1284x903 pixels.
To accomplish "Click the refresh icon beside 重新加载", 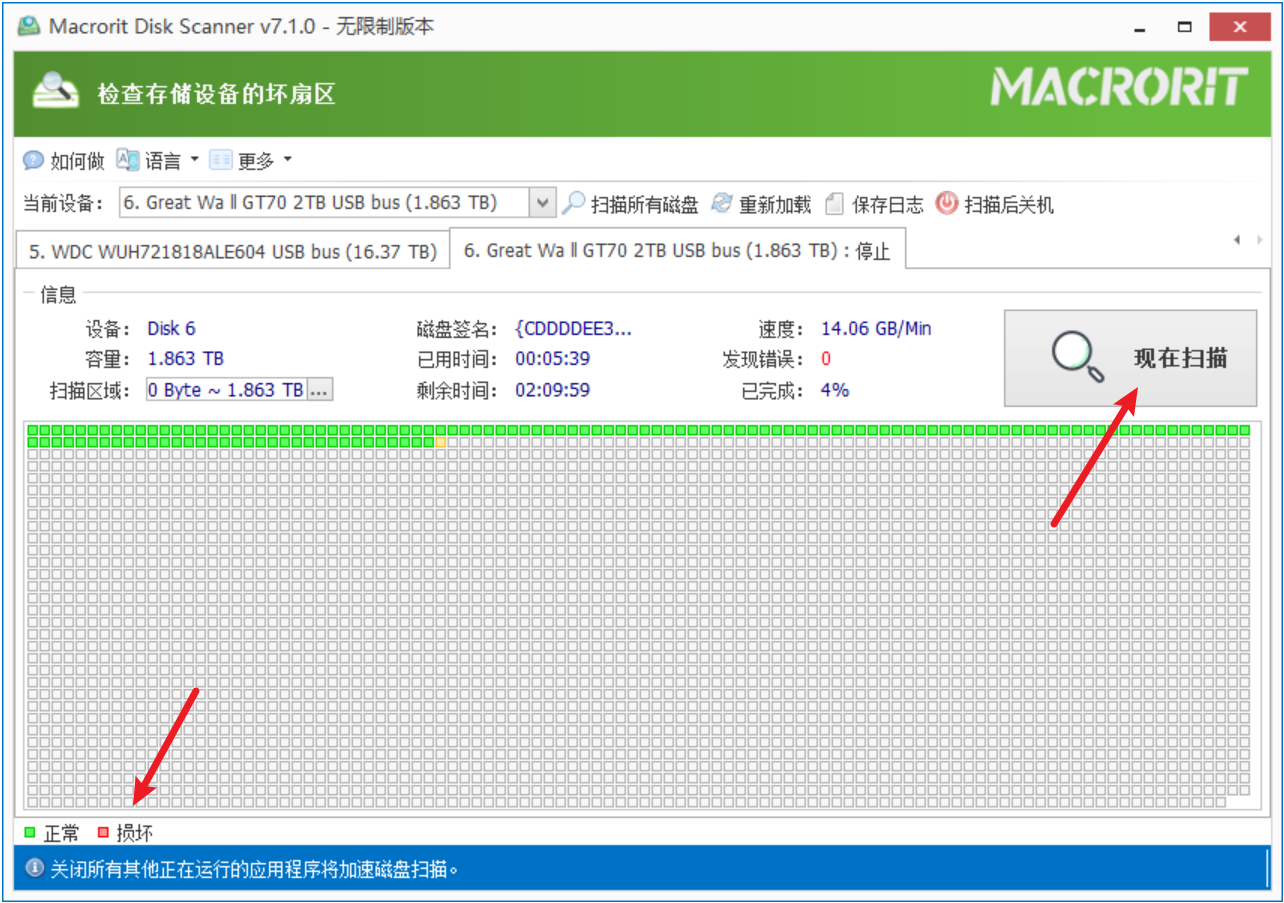I will tap(722, 204).
